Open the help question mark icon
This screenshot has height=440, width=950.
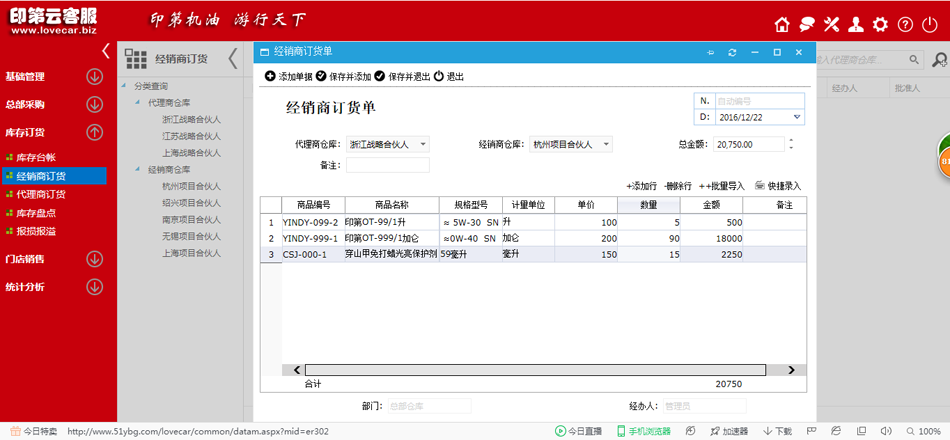click(905, 25)
